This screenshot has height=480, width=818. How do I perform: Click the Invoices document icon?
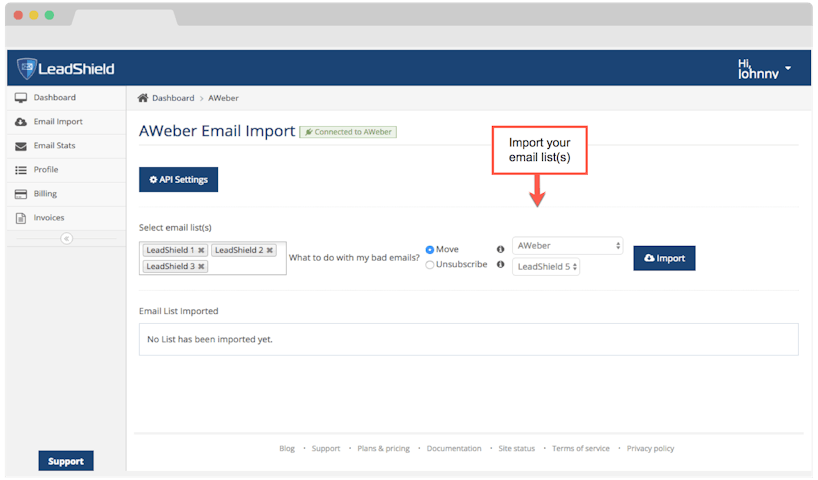click(20, 218)
